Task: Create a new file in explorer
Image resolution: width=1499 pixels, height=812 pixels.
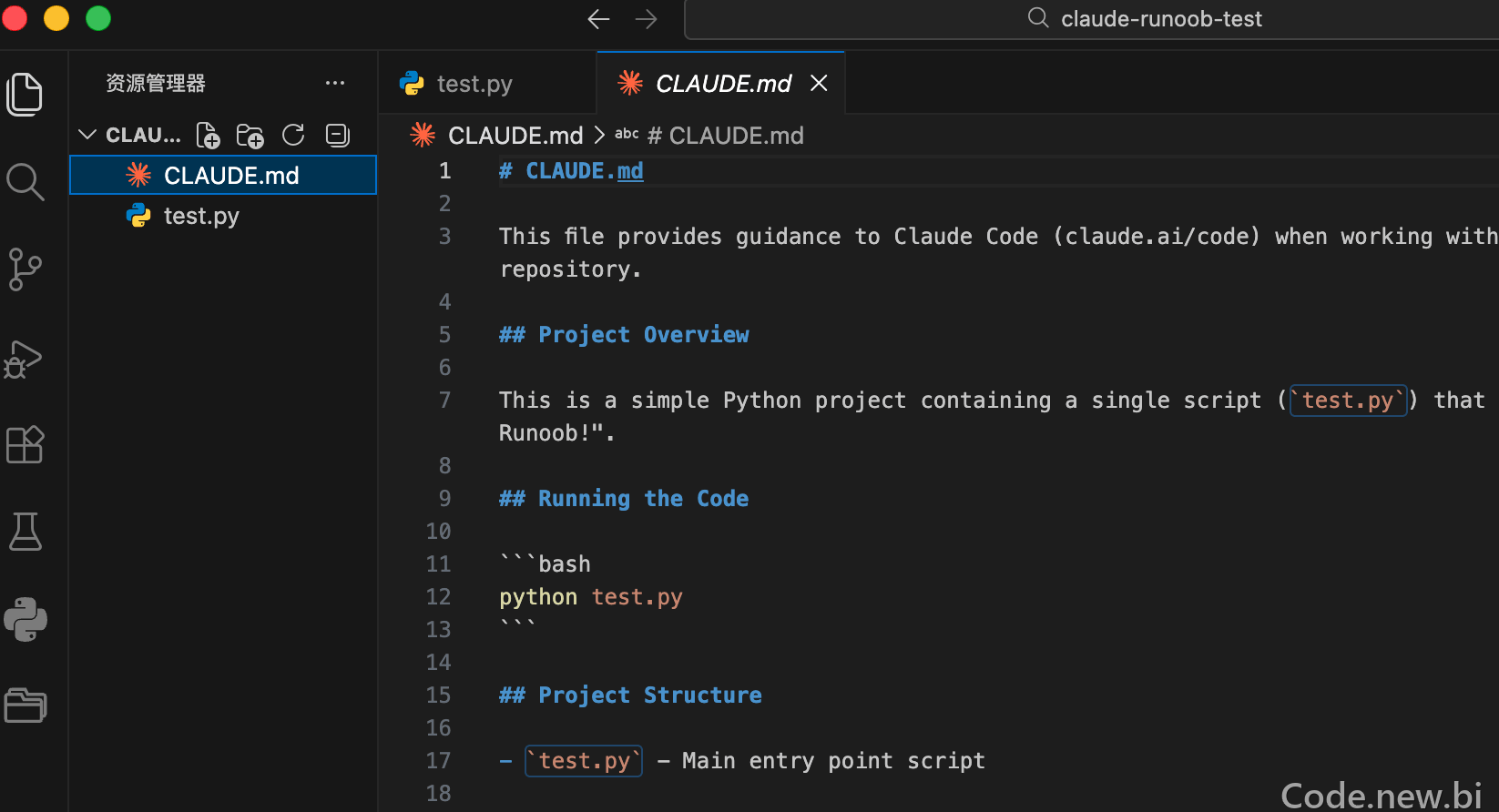Action: click(209, 136)
